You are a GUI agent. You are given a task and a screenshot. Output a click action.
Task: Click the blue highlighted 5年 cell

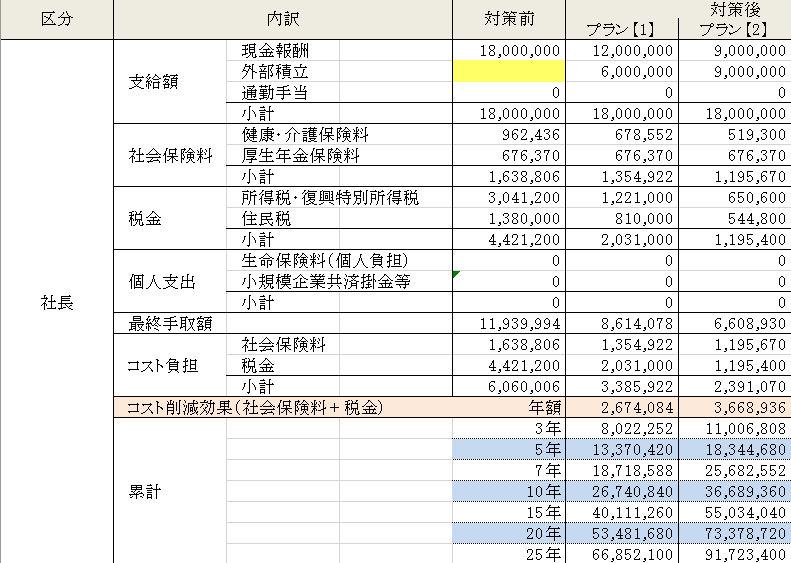click(509, 450)
